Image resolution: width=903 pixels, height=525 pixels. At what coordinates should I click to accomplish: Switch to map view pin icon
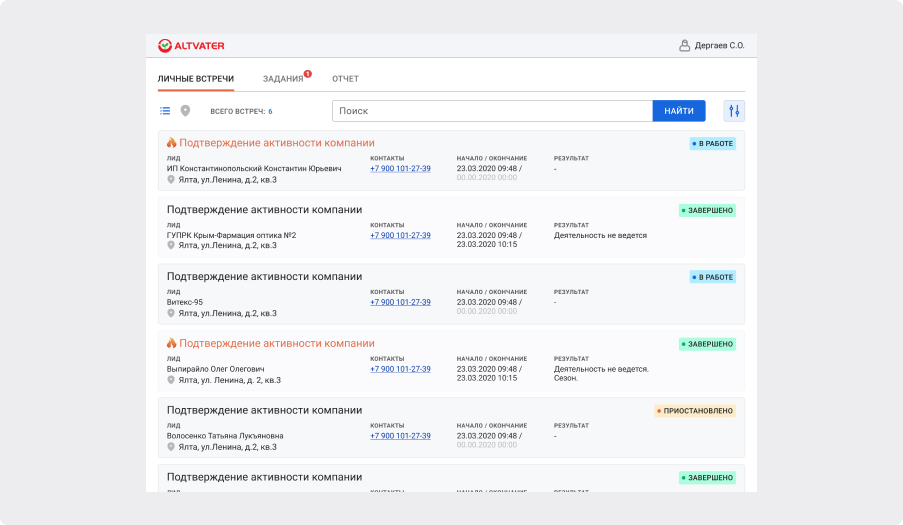(x=185, y=111)
